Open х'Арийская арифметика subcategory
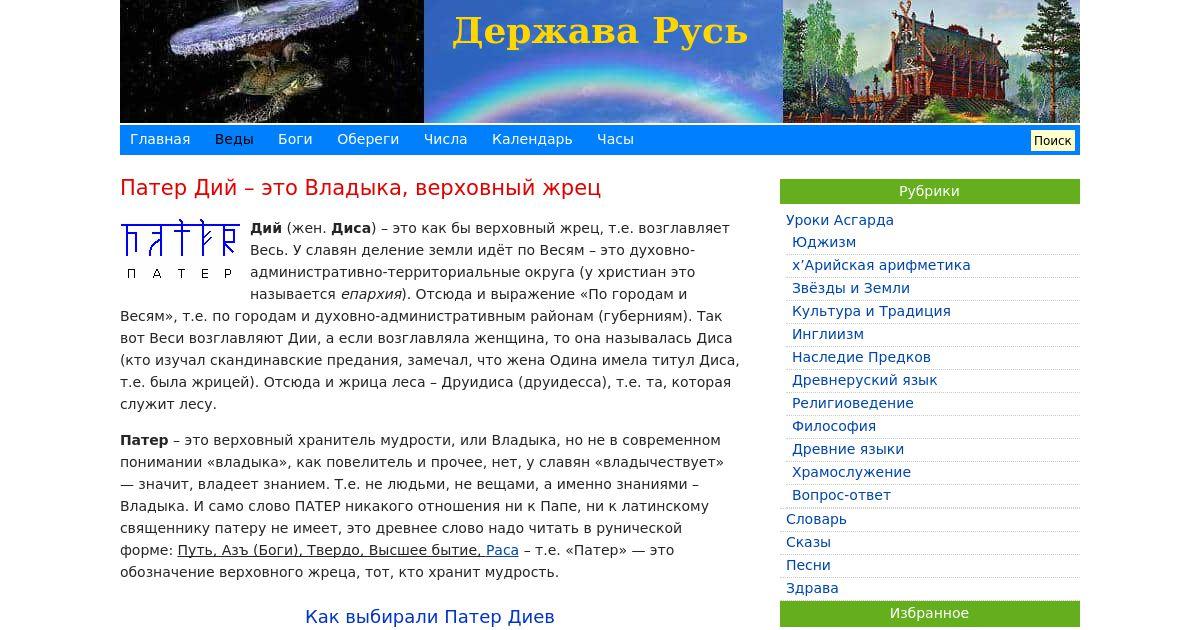1200x630 pixels. tap(881, 265)
